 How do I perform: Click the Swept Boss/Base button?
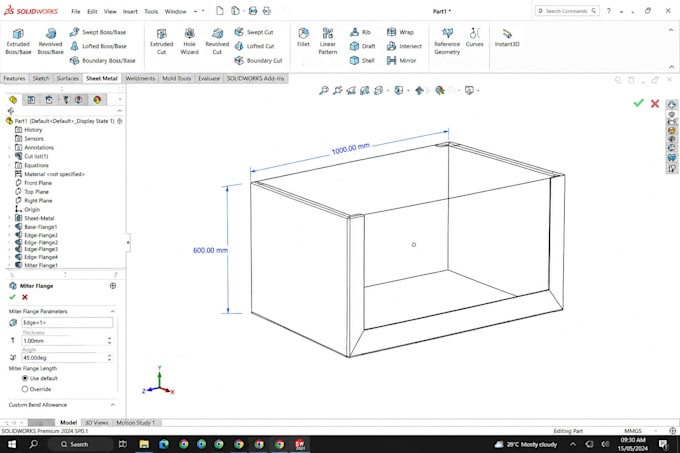coord(98,32)
